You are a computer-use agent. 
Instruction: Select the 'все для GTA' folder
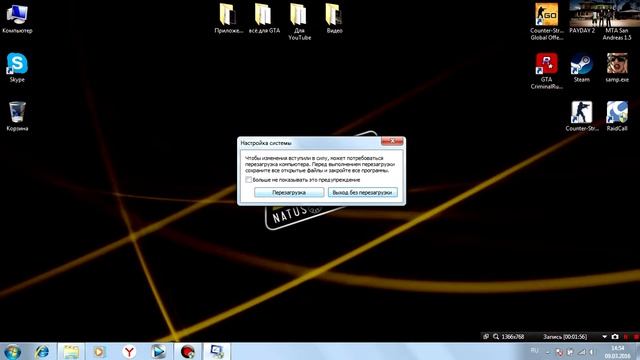pyautogui.click(x=264, y=18)
